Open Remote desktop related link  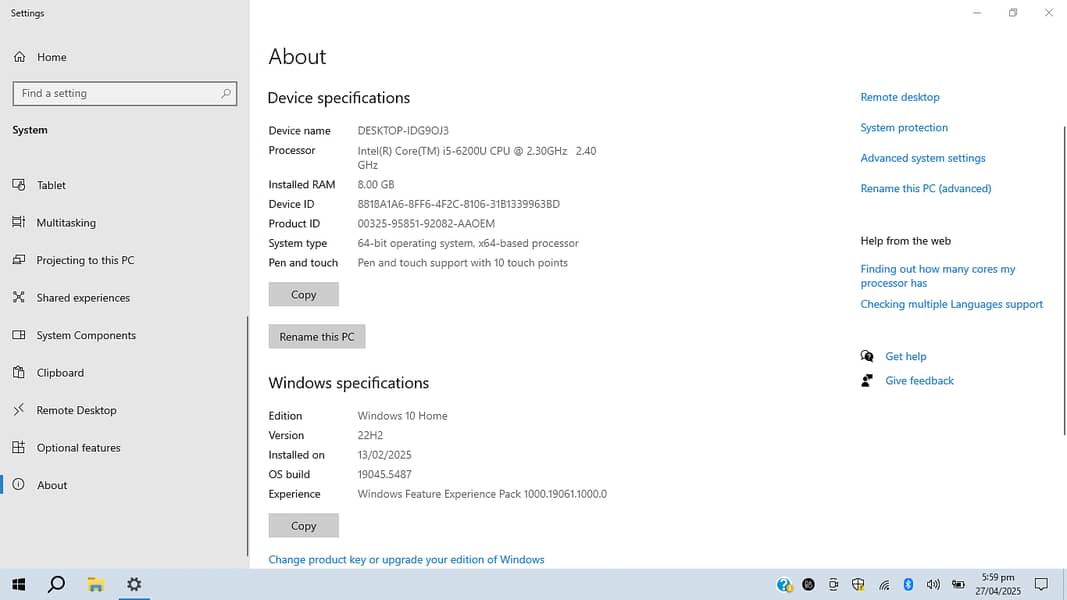tap(900, 97)
